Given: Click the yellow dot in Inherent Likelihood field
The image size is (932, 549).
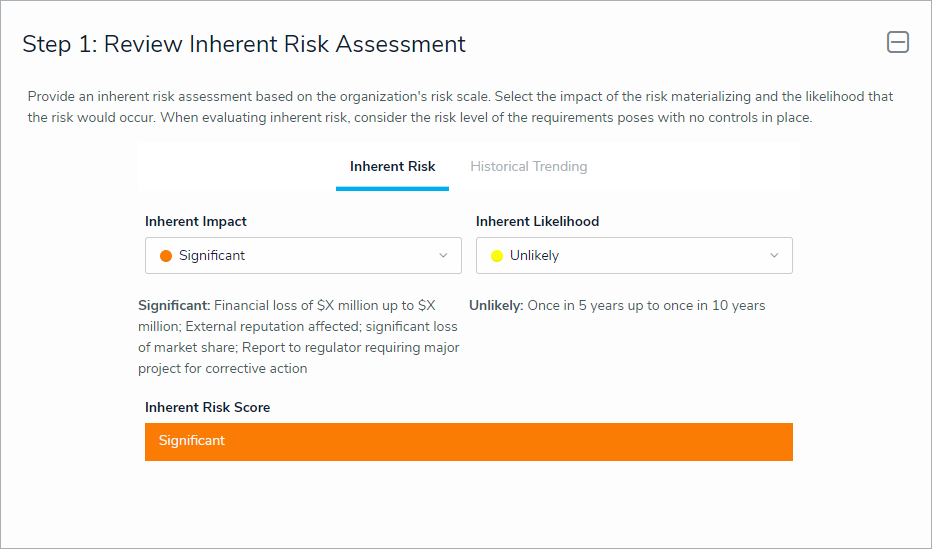Looking at the screenshot, I should (x=497, y=256).
